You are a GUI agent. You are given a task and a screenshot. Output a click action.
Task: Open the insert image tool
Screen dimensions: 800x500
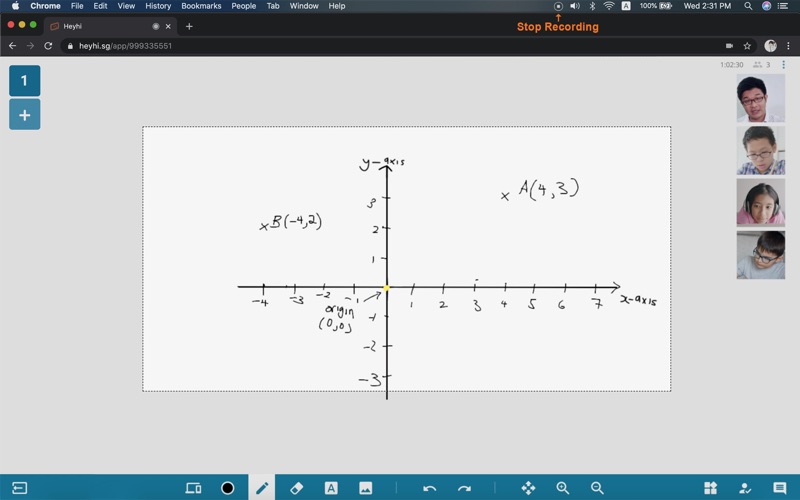click(x=366, y=488)
